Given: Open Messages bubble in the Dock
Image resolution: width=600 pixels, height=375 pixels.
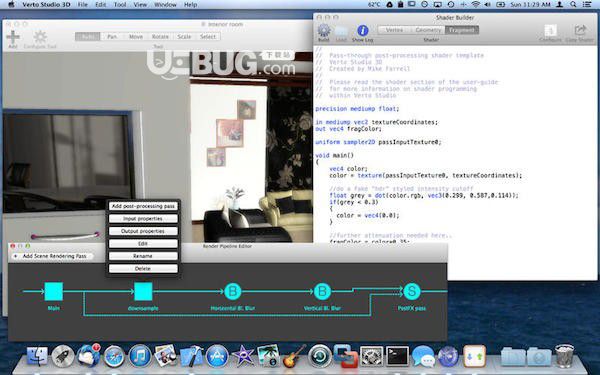Looking at the screenshot, I should (423, 356).
